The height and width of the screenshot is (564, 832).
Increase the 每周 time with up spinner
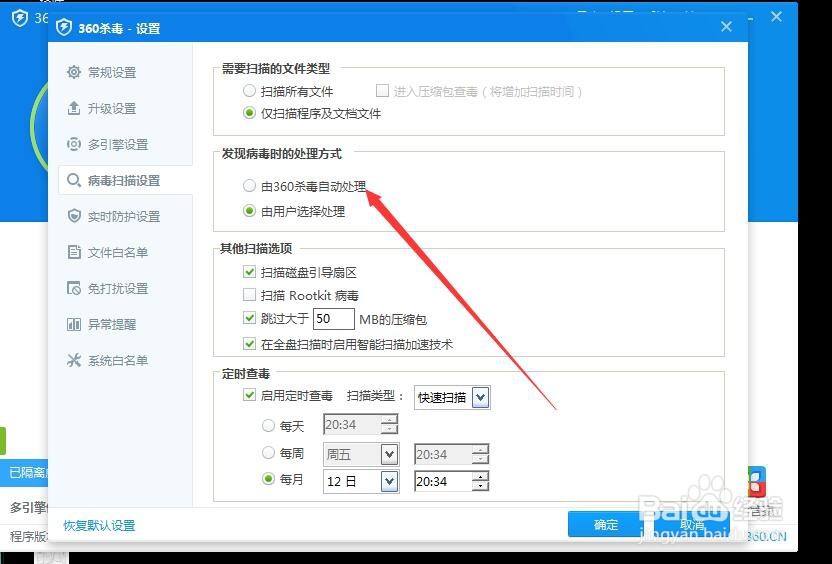480,449
